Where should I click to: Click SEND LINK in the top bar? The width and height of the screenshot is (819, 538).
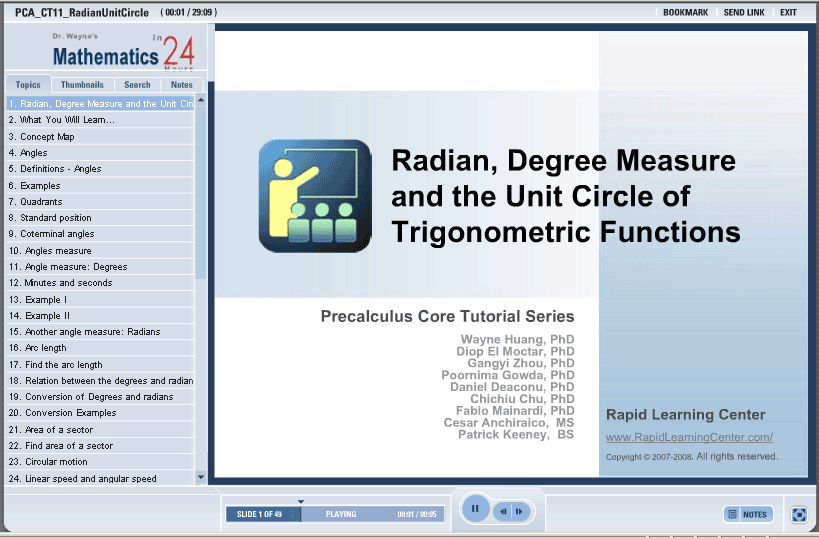(744, 13)
